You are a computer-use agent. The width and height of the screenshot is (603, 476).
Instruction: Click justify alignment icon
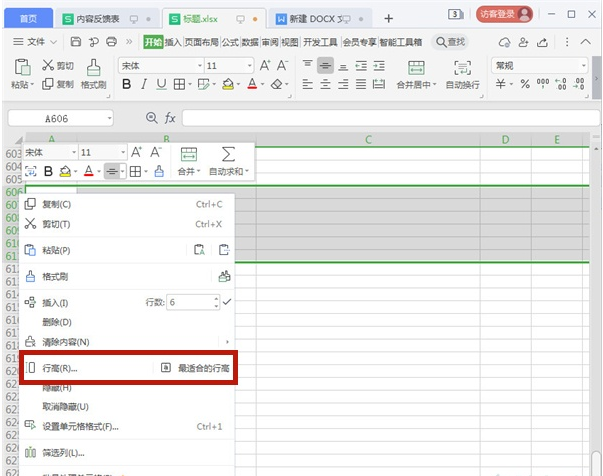coord(361,84)
